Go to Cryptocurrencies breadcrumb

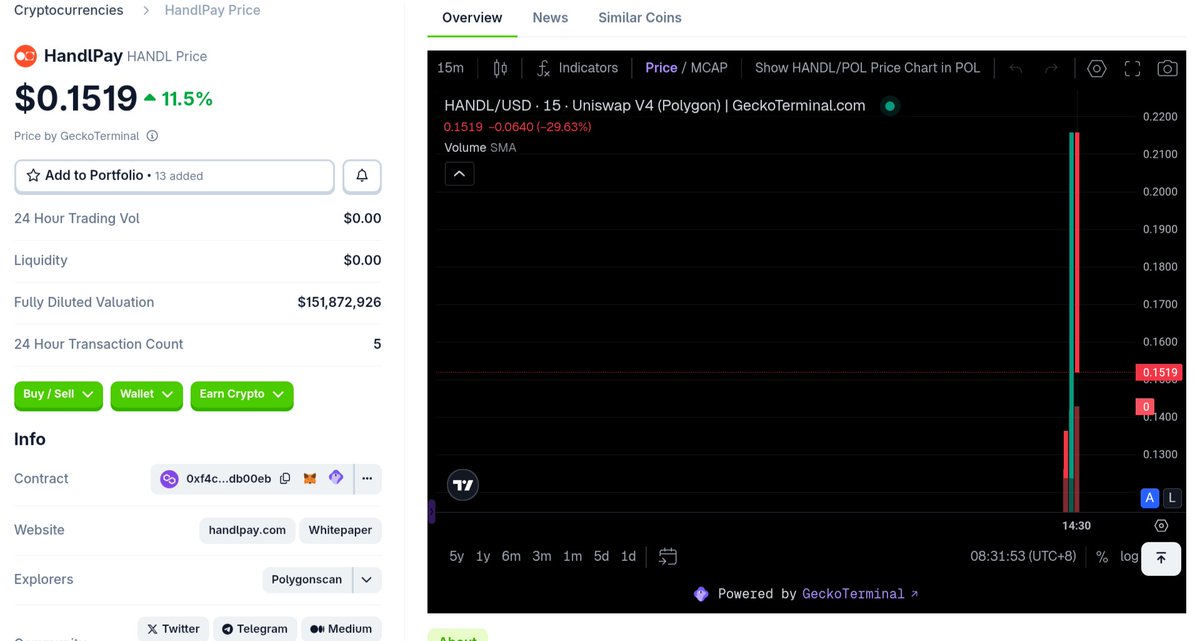point(69,10)
